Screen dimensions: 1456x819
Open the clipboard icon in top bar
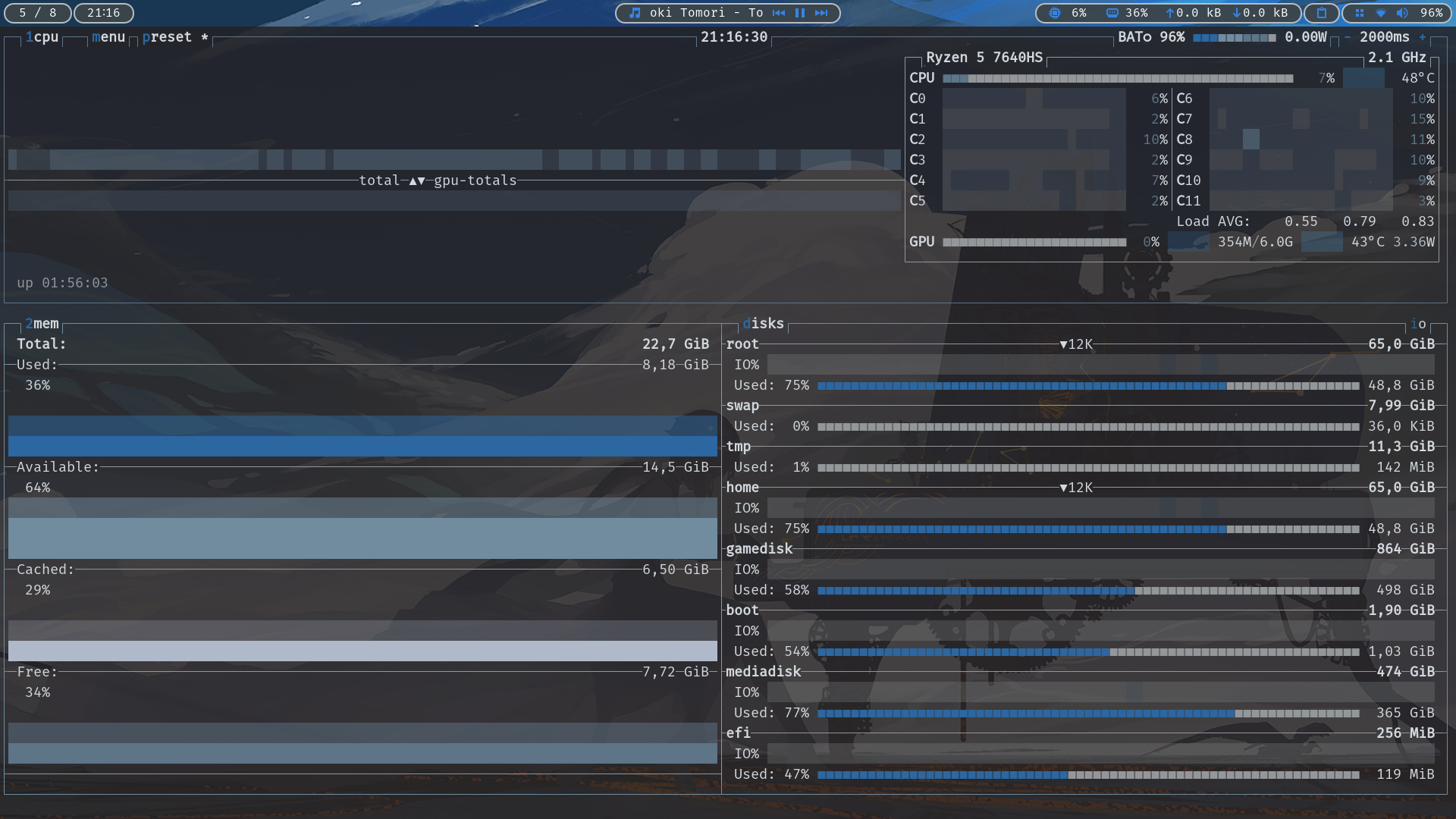(x=1321, y=13)
